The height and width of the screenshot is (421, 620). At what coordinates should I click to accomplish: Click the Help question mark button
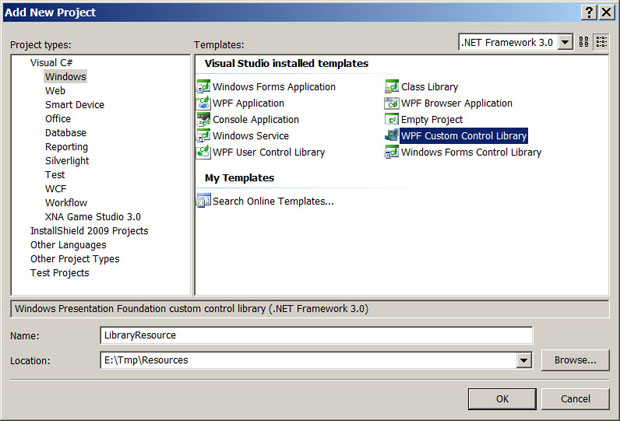584,11
